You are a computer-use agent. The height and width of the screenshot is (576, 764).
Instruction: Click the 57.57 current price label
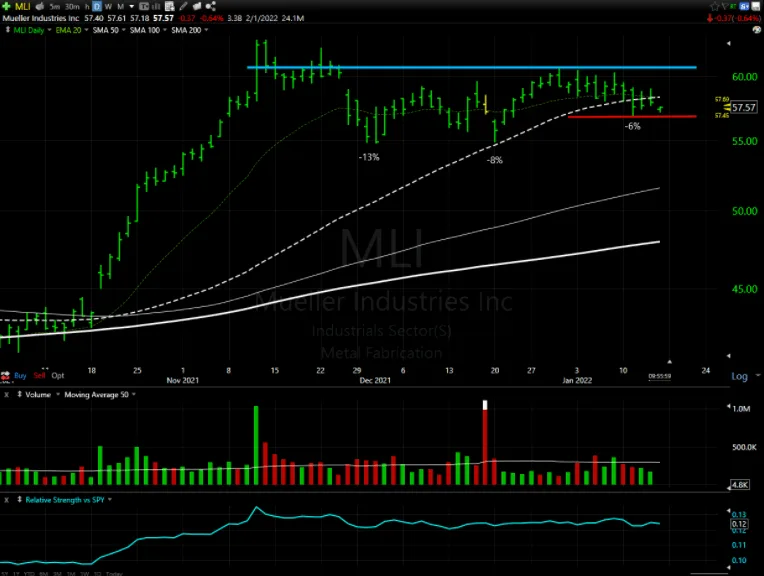click(x=744, y=107)
